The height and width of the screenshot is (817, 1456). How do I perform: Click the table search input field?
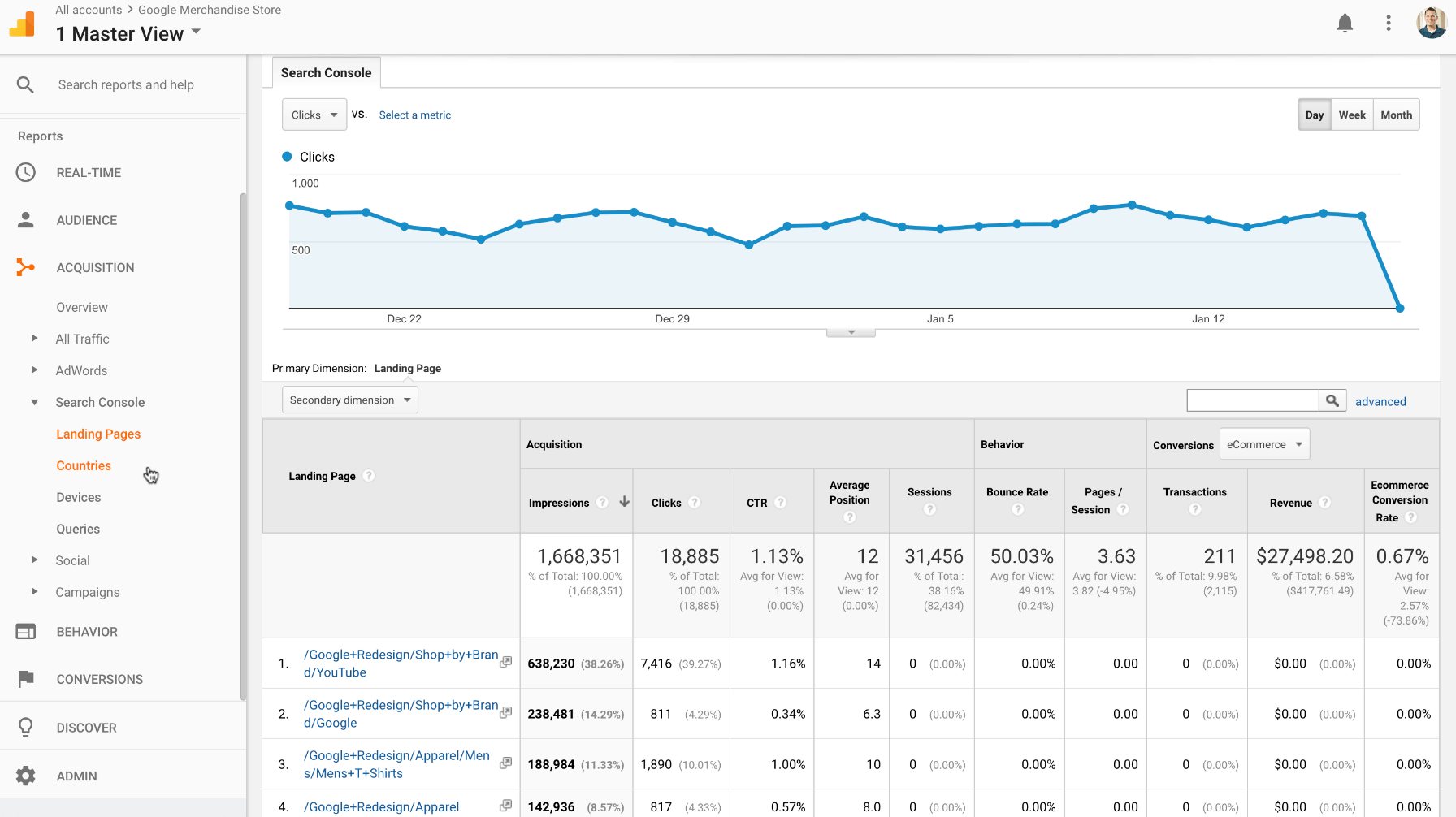click(x=1253, y=400)
